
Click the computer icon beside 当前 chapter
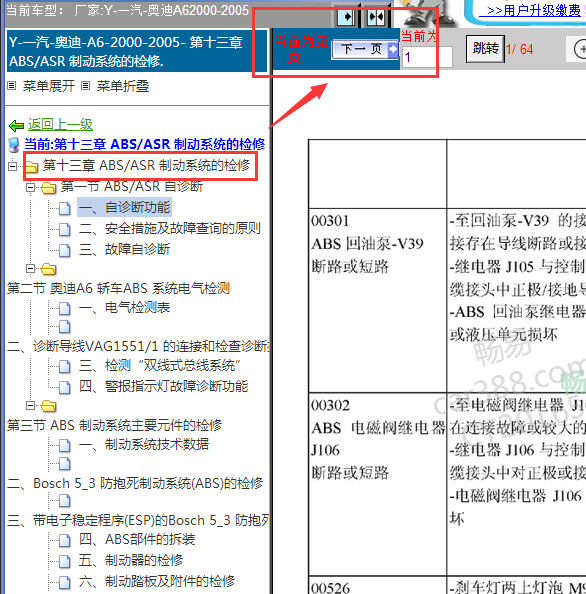14,145
